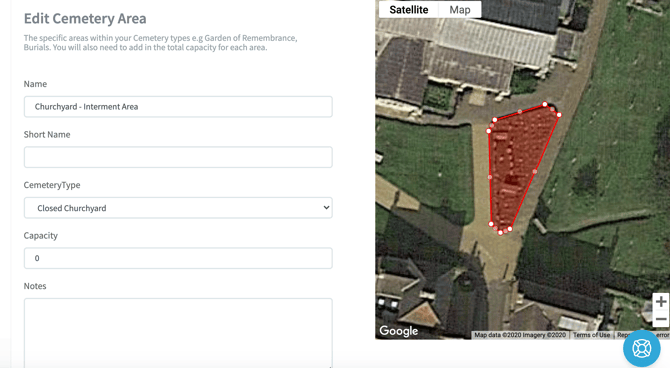Click the Capacity input showing 0
The height and width of the screenshot is (368, 670).
[x=178, y=258]
